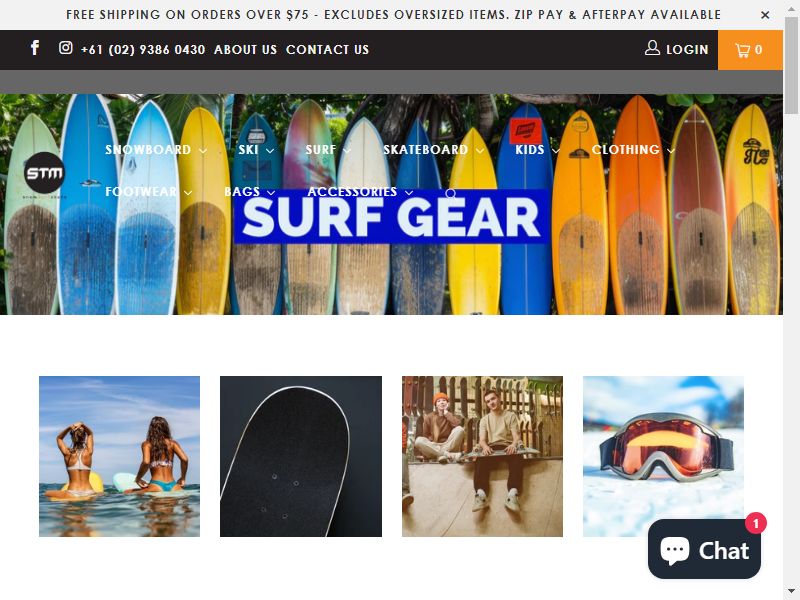Open the surfers in water thumbnail
The height and width of the screenshot is (600, 800).
[x=119, y=456]
